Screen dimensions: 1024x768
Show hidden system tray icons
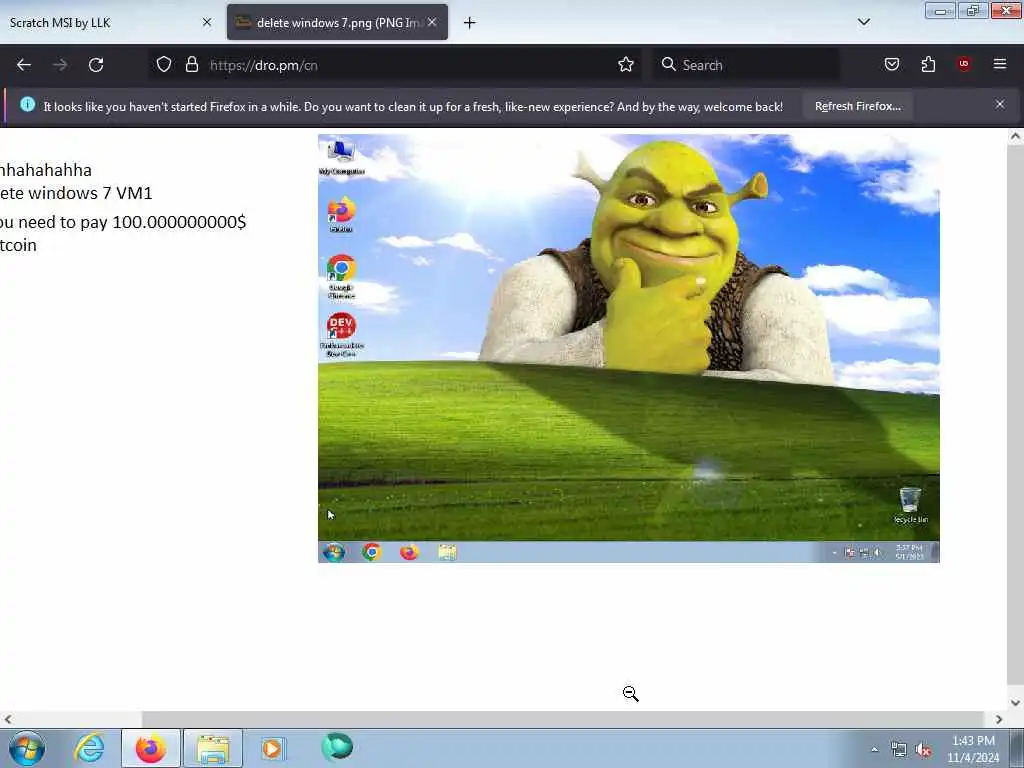pos(874,749)
